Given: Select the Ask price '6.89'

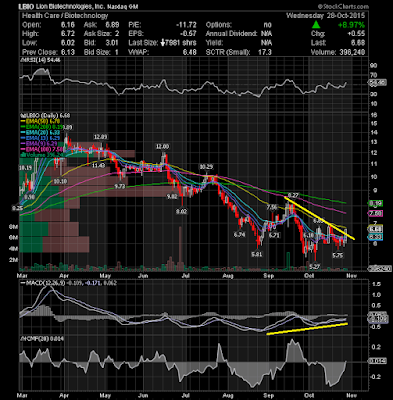Looking at the screenshot, I should pos(112,25).
